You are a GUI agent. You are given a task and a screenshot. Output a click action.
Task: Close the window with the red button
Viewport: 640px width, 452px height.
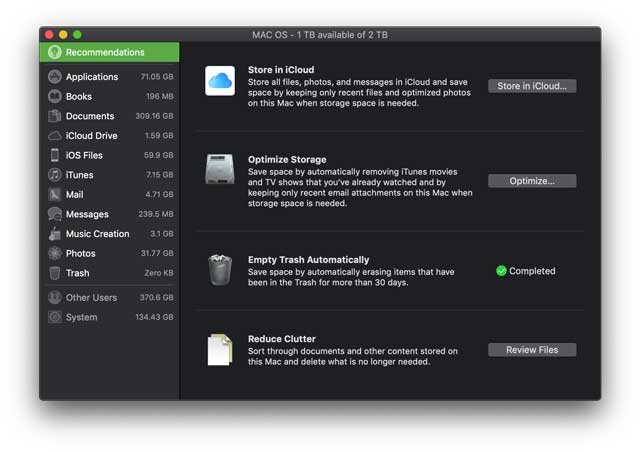click(49, 35)
